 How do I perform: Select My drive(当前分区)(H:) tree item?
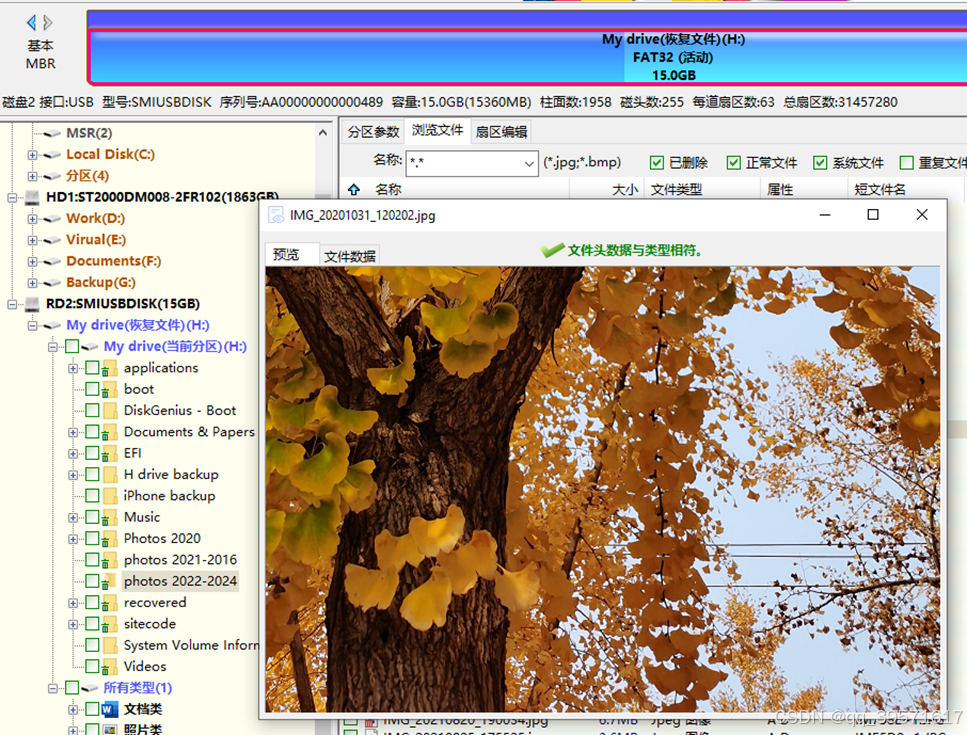[x=175, y=347]
